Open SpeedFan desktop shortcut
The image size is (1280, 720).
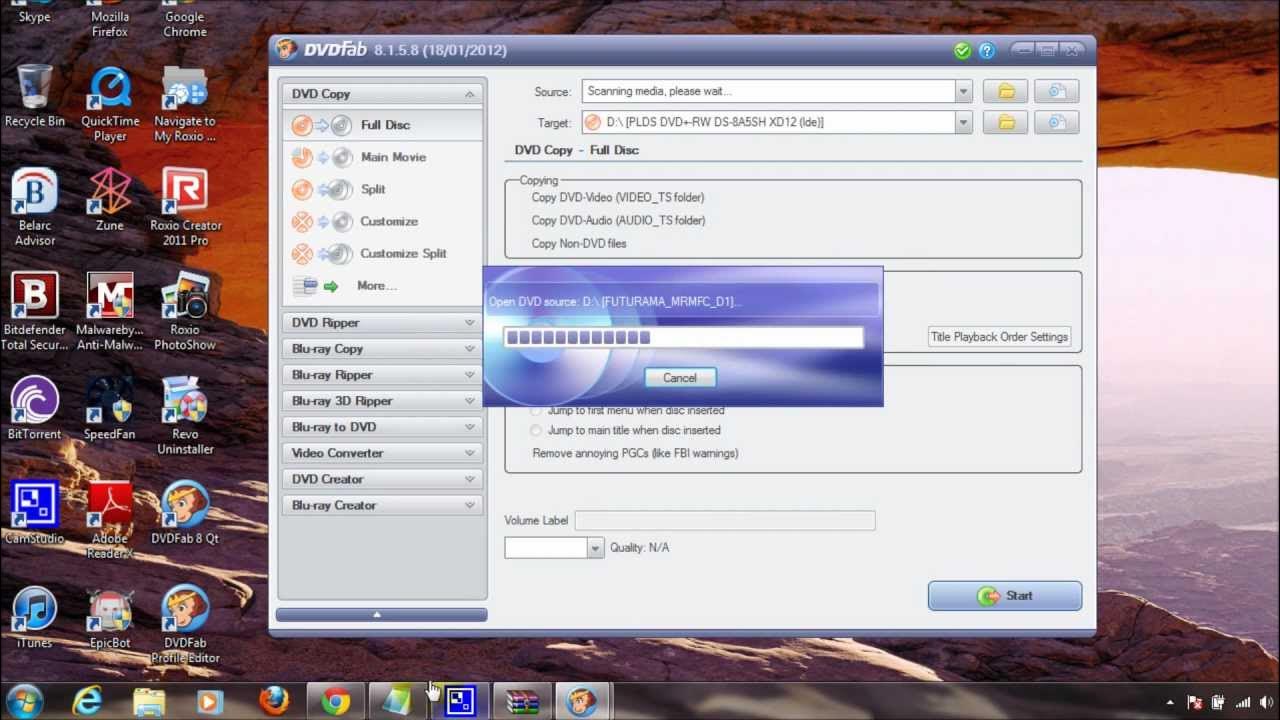pyautogui.click(x=110, y=408)
